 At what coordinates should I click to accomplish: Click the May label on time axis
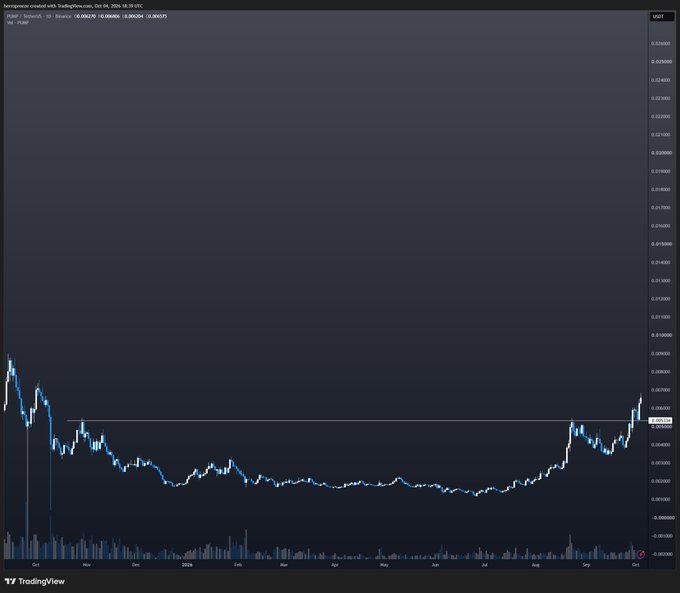(x=384, y=565)
